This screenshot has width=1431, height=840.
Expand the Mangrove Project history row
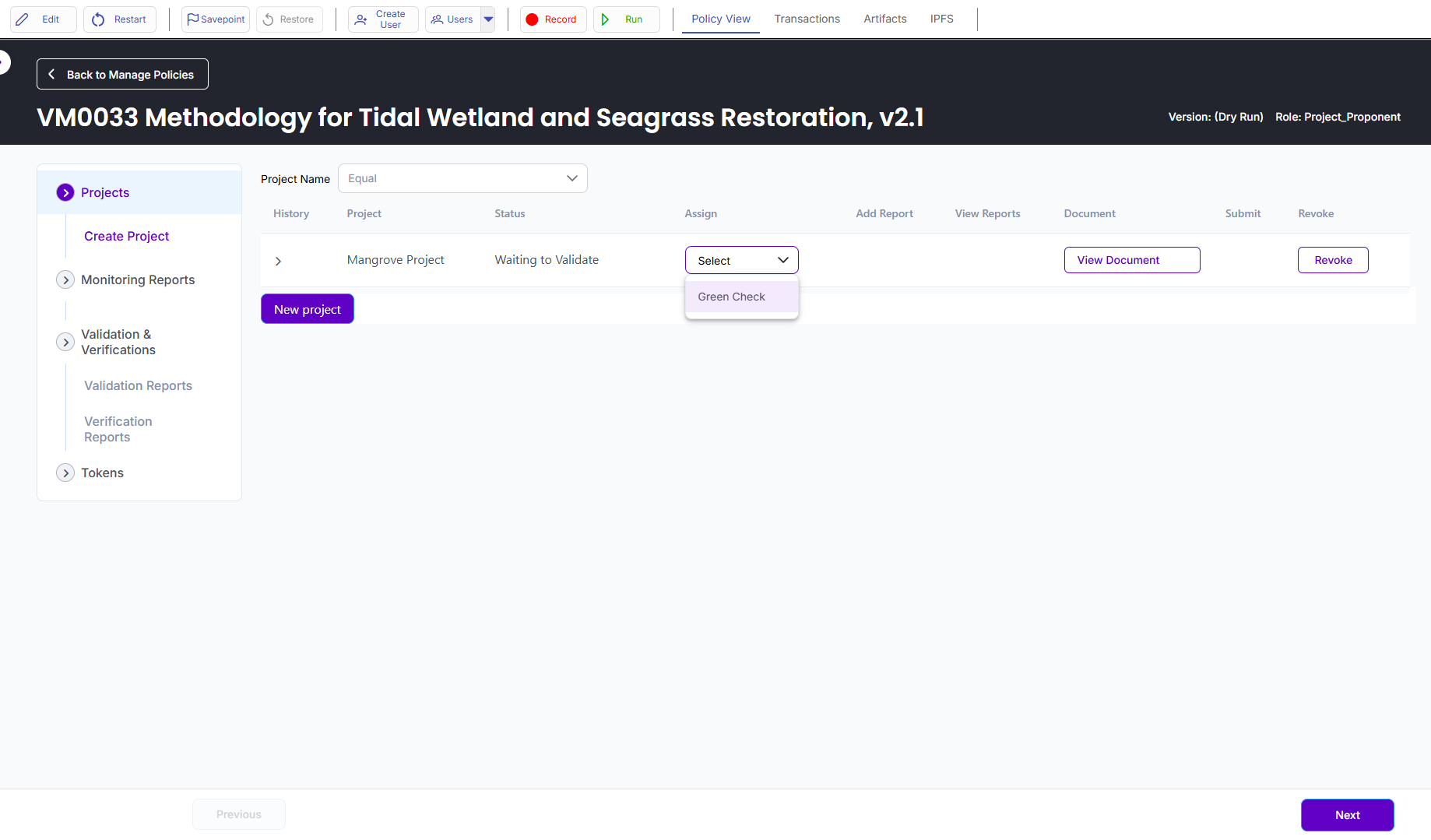coord(278,261)
